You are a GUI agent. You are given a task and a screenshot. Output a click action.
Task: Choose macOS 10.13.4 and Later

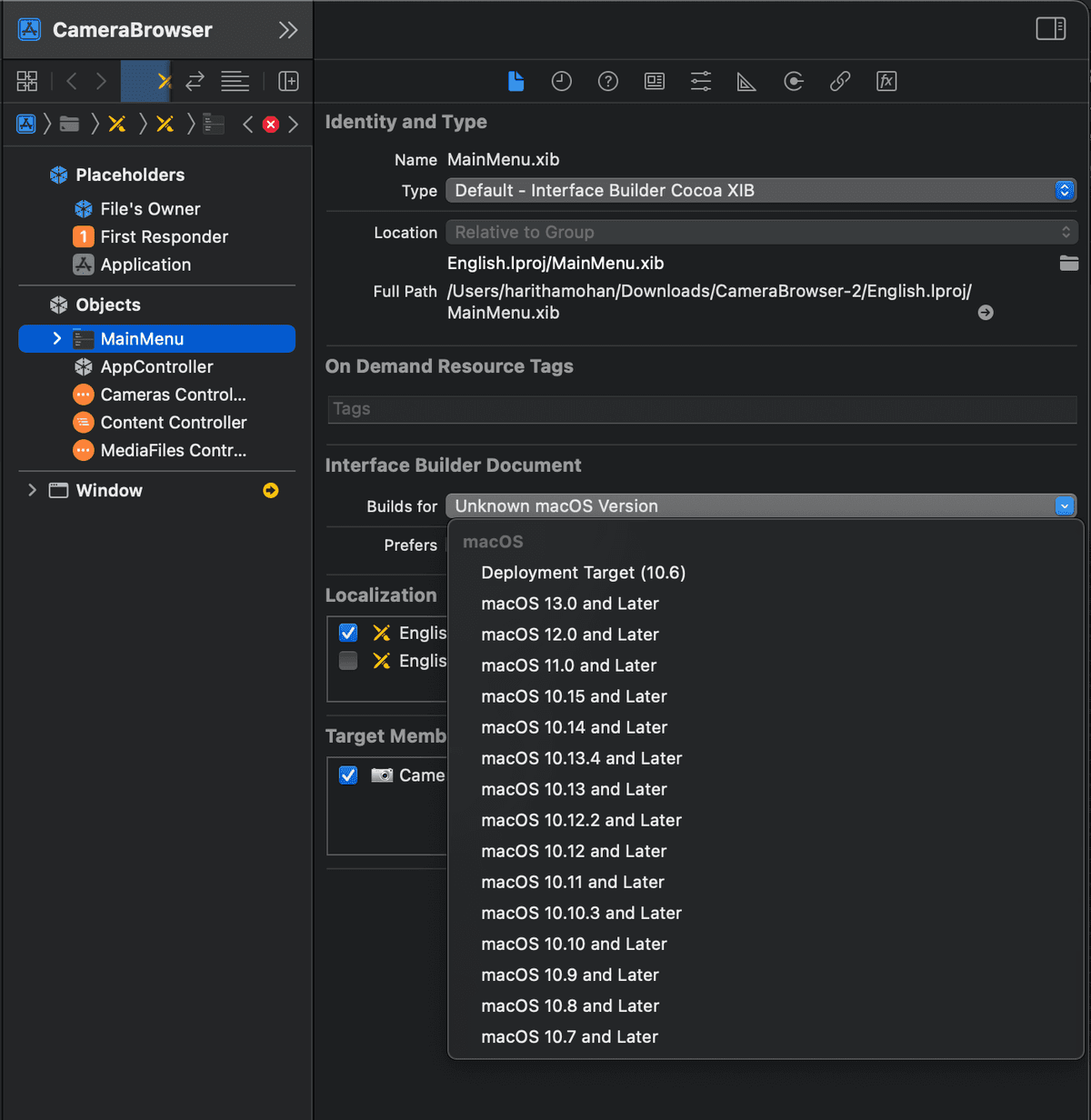766,758
